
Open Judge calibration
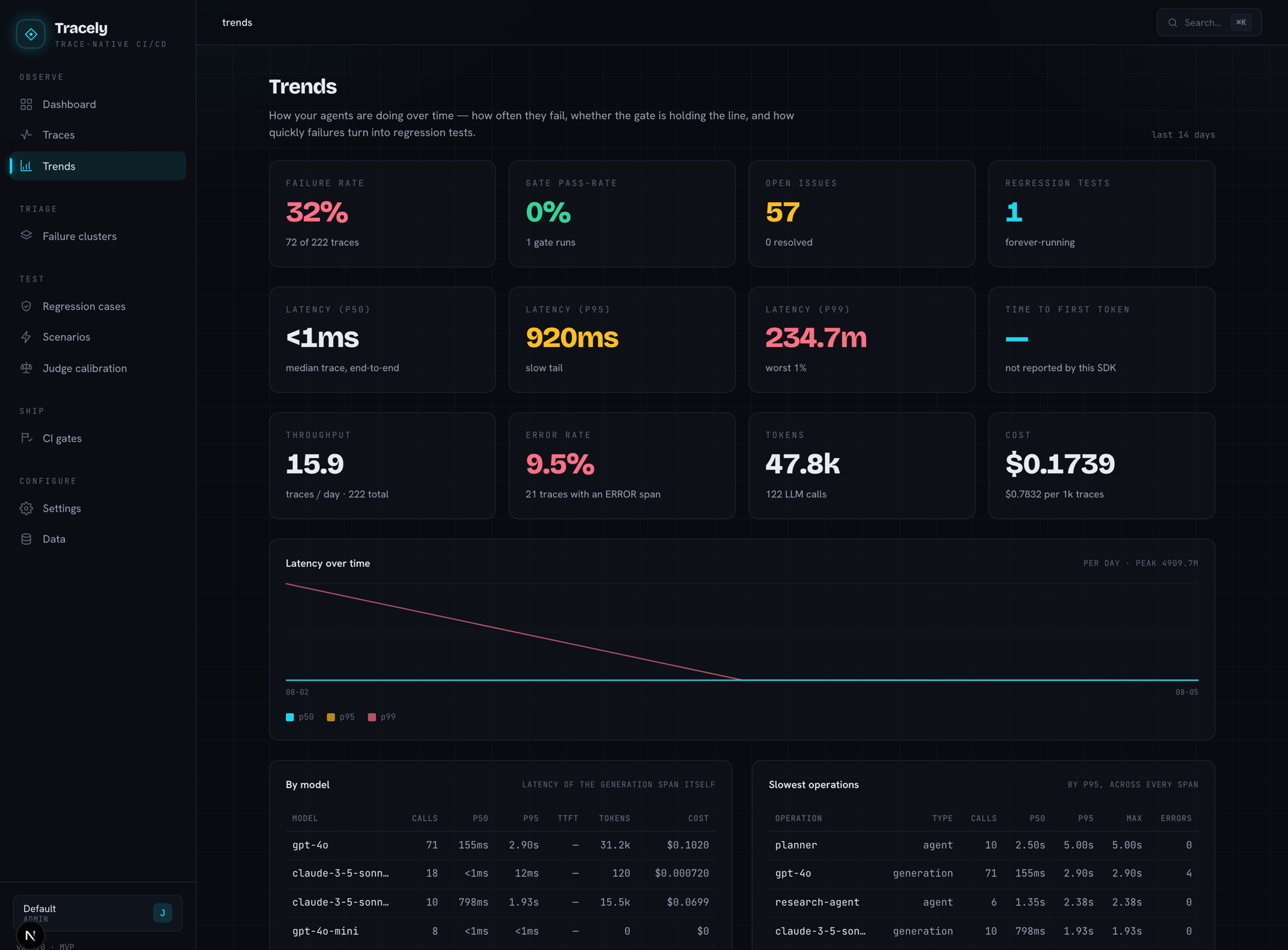tap(98, 368)
